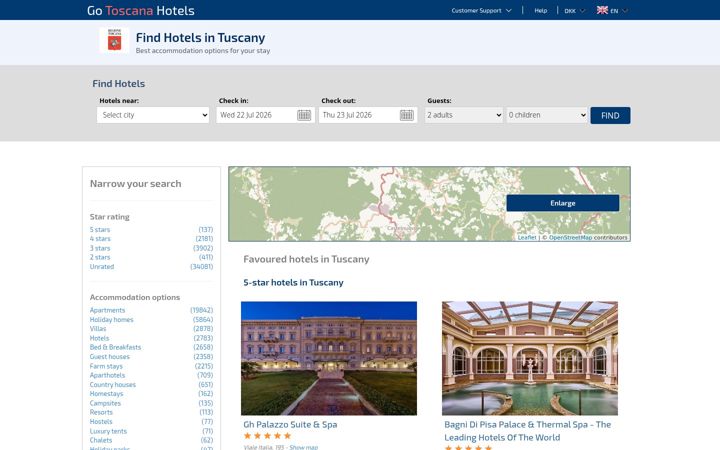This screenshot has width=720, height=450.
Task: Select Holiday homes accommodation option
Action: pos(112,320)
